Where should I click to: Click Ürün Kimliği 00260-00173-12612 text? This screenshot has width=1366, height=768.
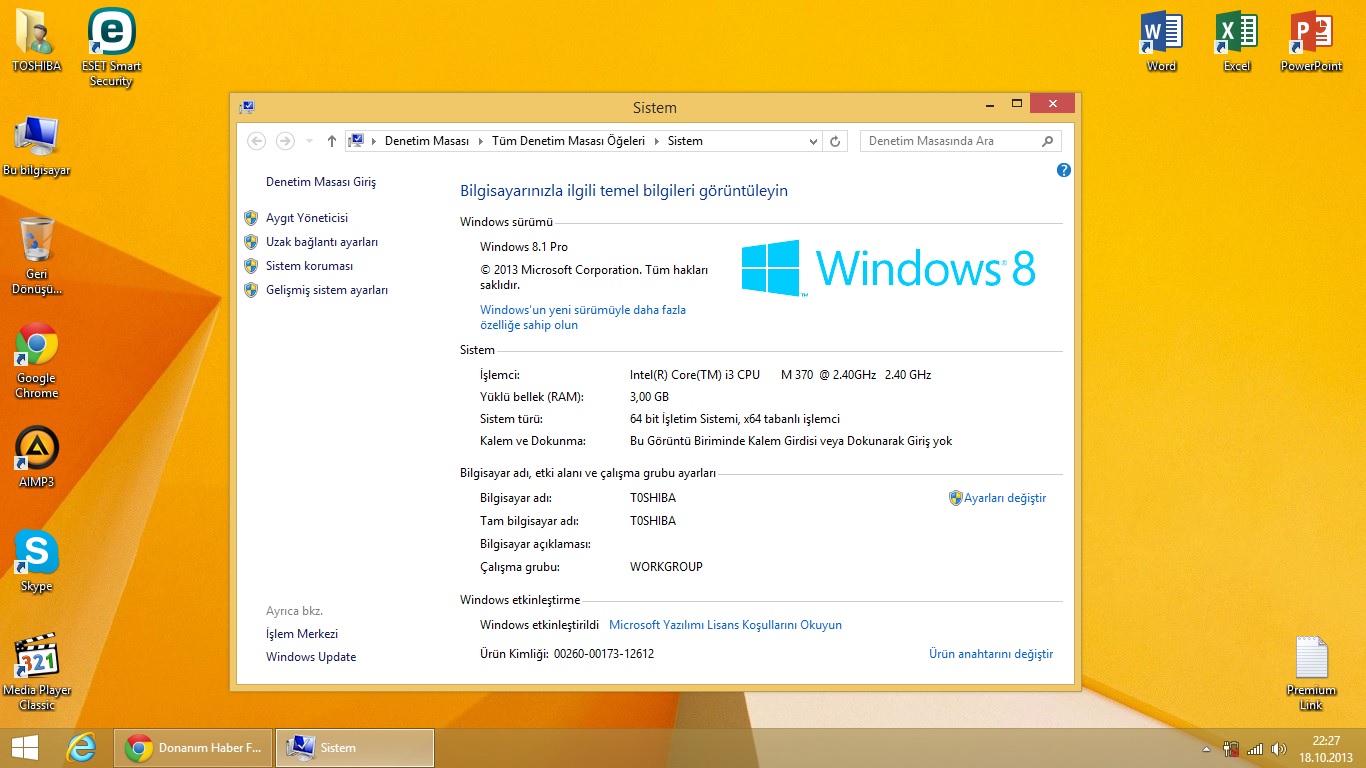567,654
